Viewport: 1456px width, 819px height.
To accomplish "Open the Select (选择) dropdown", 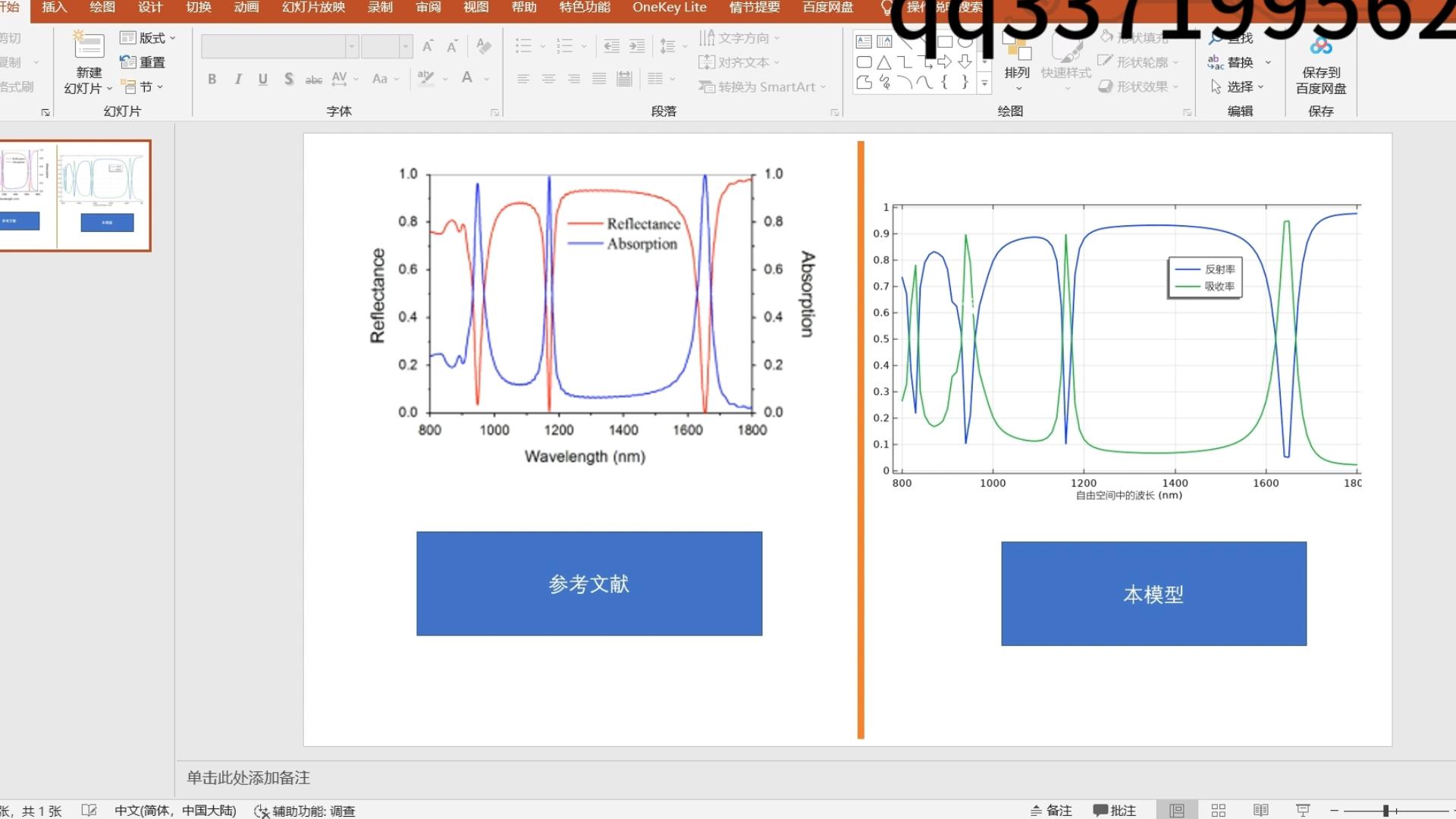I will pos(1236,86).
